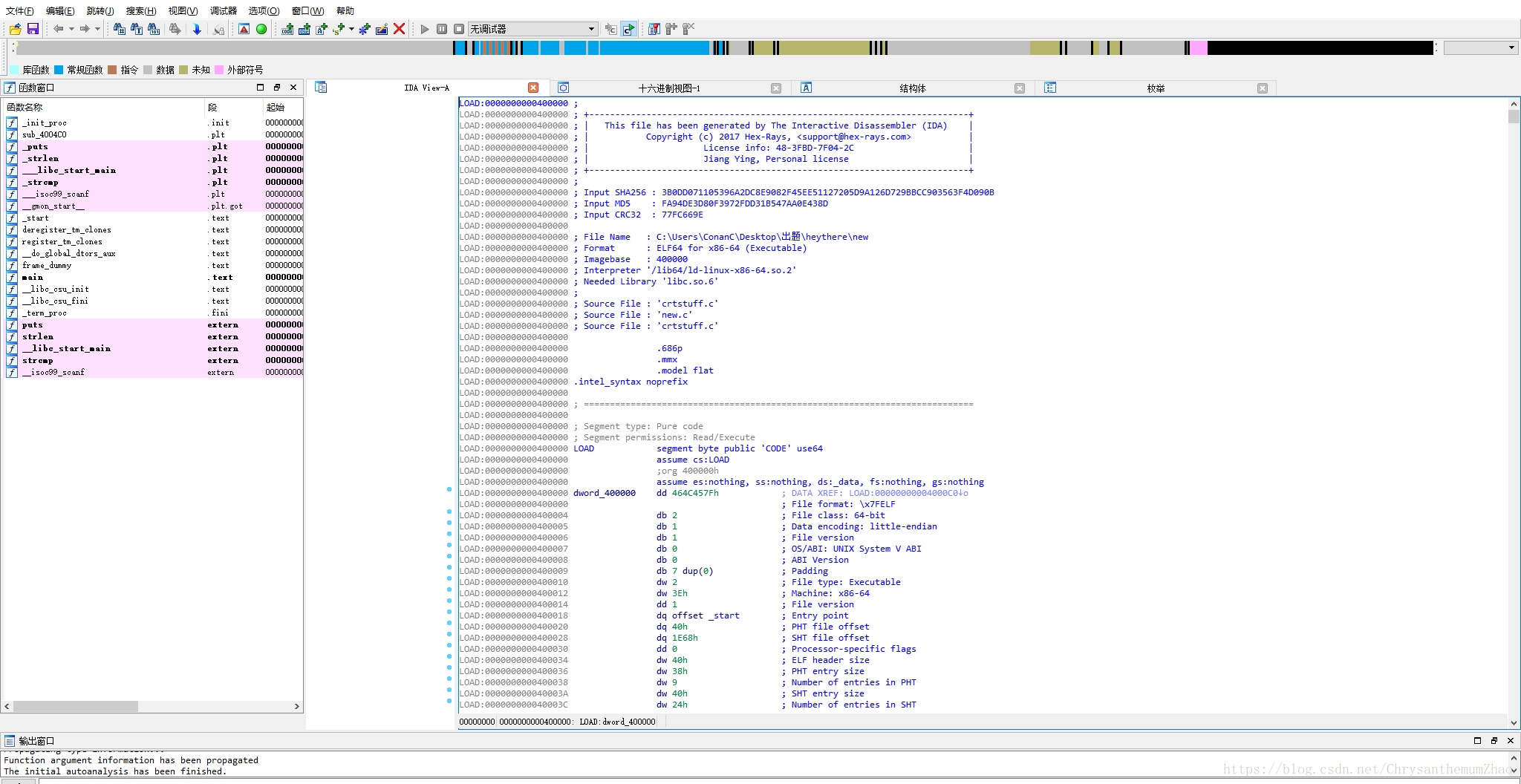Close the IDA View-A tab
This screenshot has height=784, width=1521.
(x=533, y=88)
